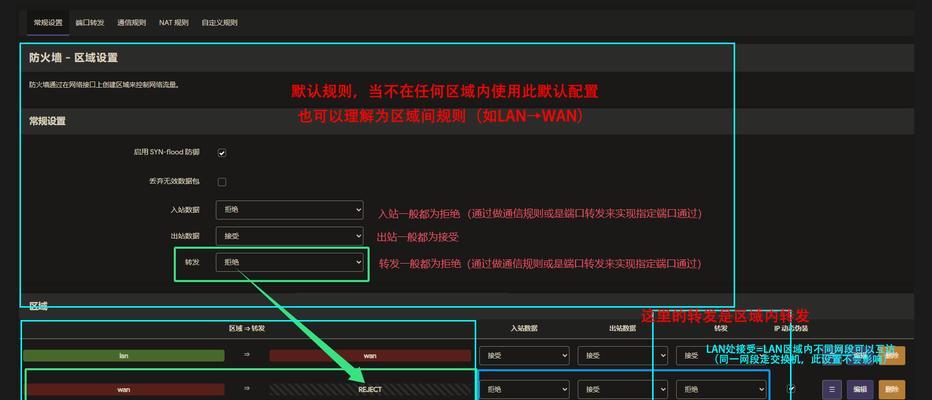Open the 自定义规则 tab
This screenshot has width=932, height=400.
click(219, 23)
